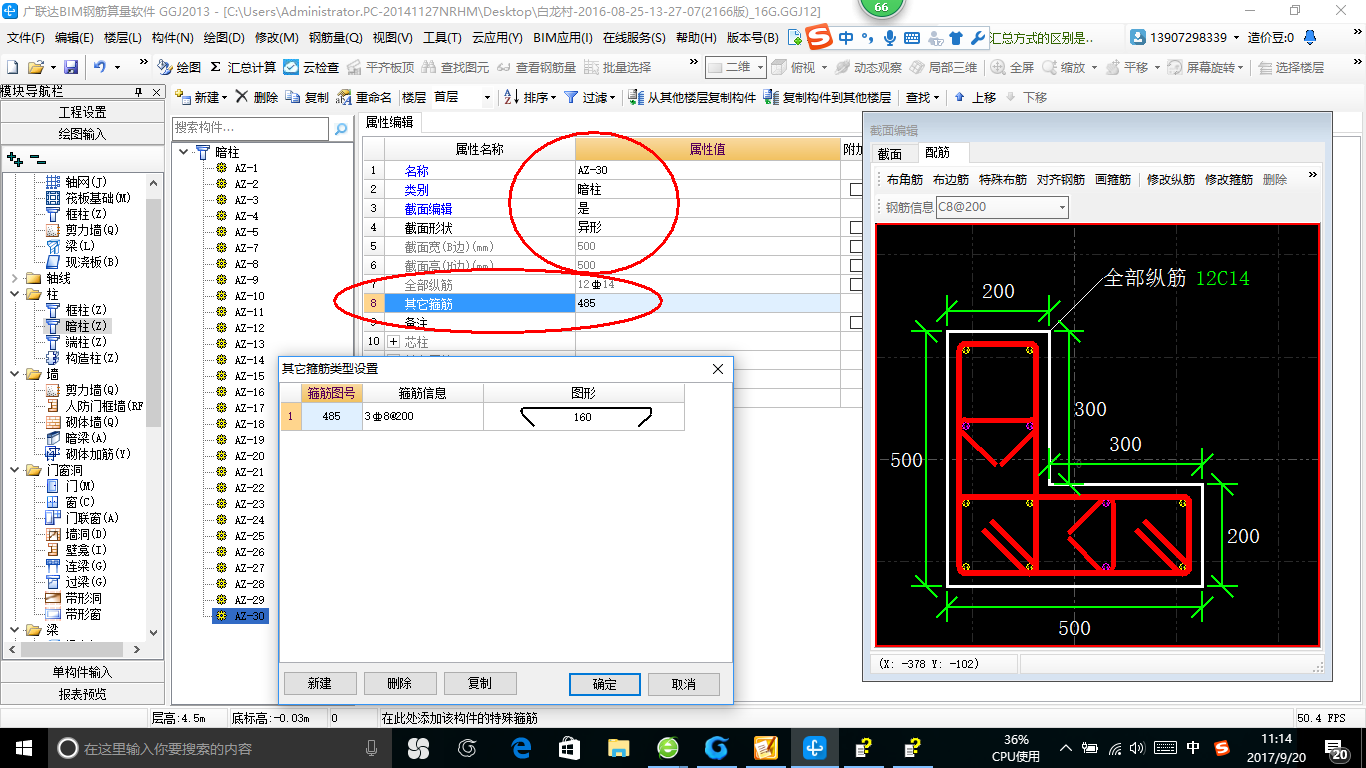
Task: Open the 钢筋信息 C8@200 combo box
Action: pyautogui.click(x=1001, y=207)
